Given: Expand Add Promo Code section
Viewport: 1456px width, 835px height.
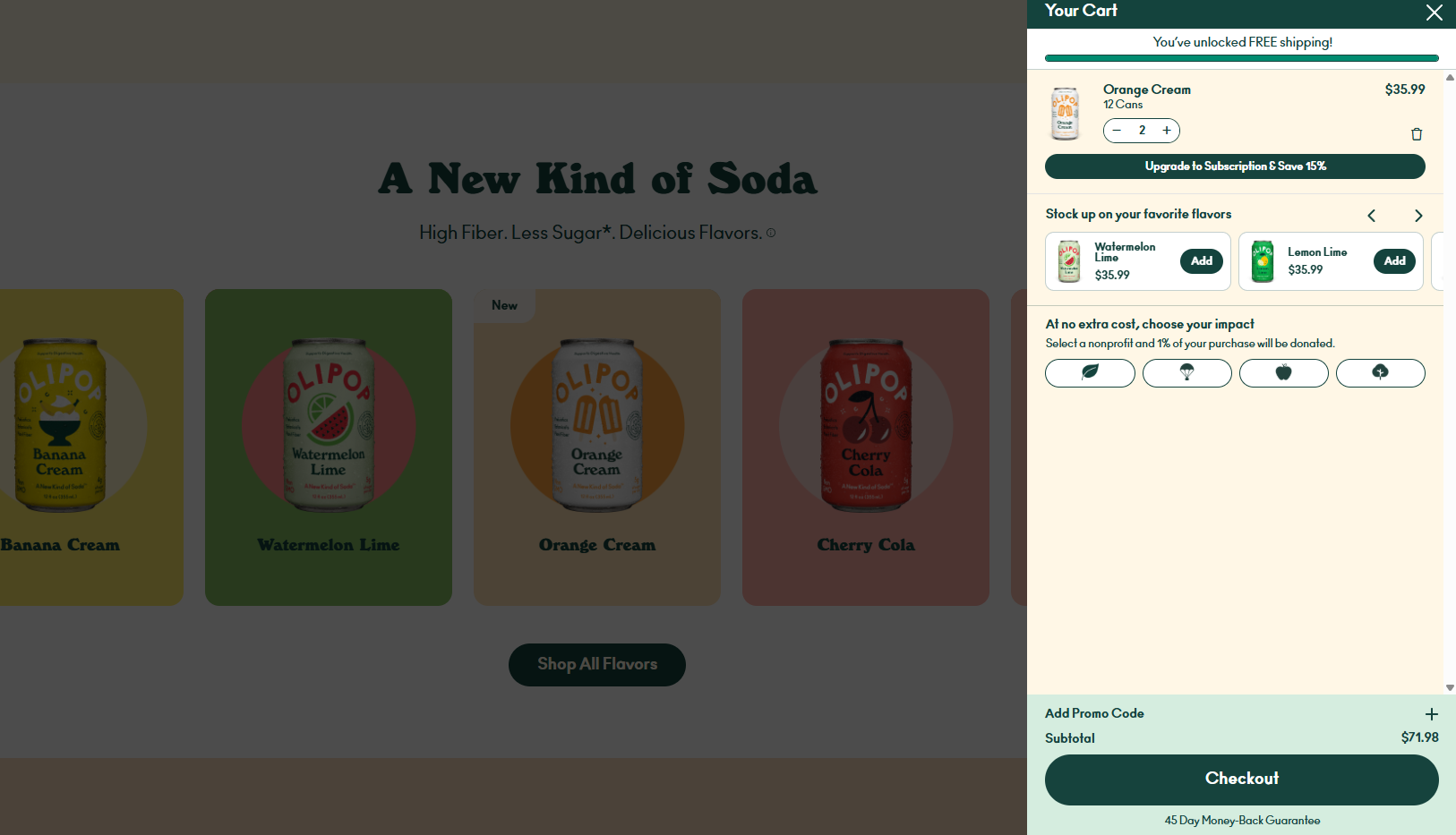Looking at the screenshot, I should coord(1431,714).
